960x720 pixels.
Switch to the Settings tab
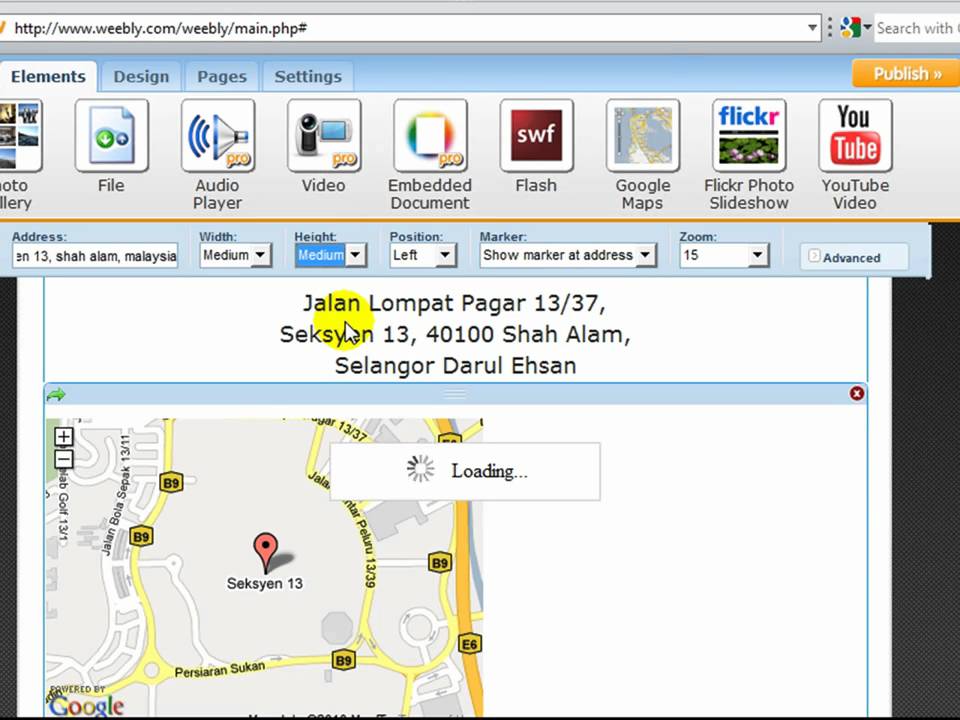tap(308, 77)
